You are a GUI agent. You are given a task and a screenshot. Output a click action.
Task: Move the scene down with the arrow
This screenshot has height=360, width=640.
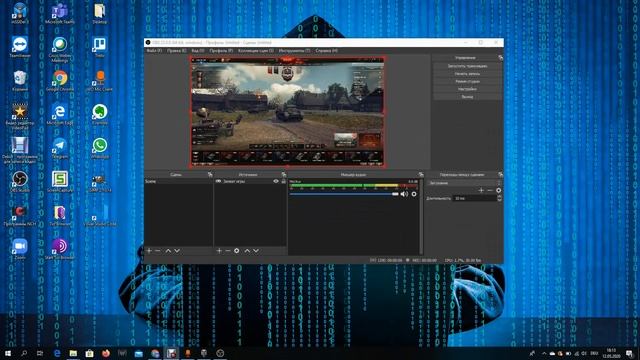point(177,251)
